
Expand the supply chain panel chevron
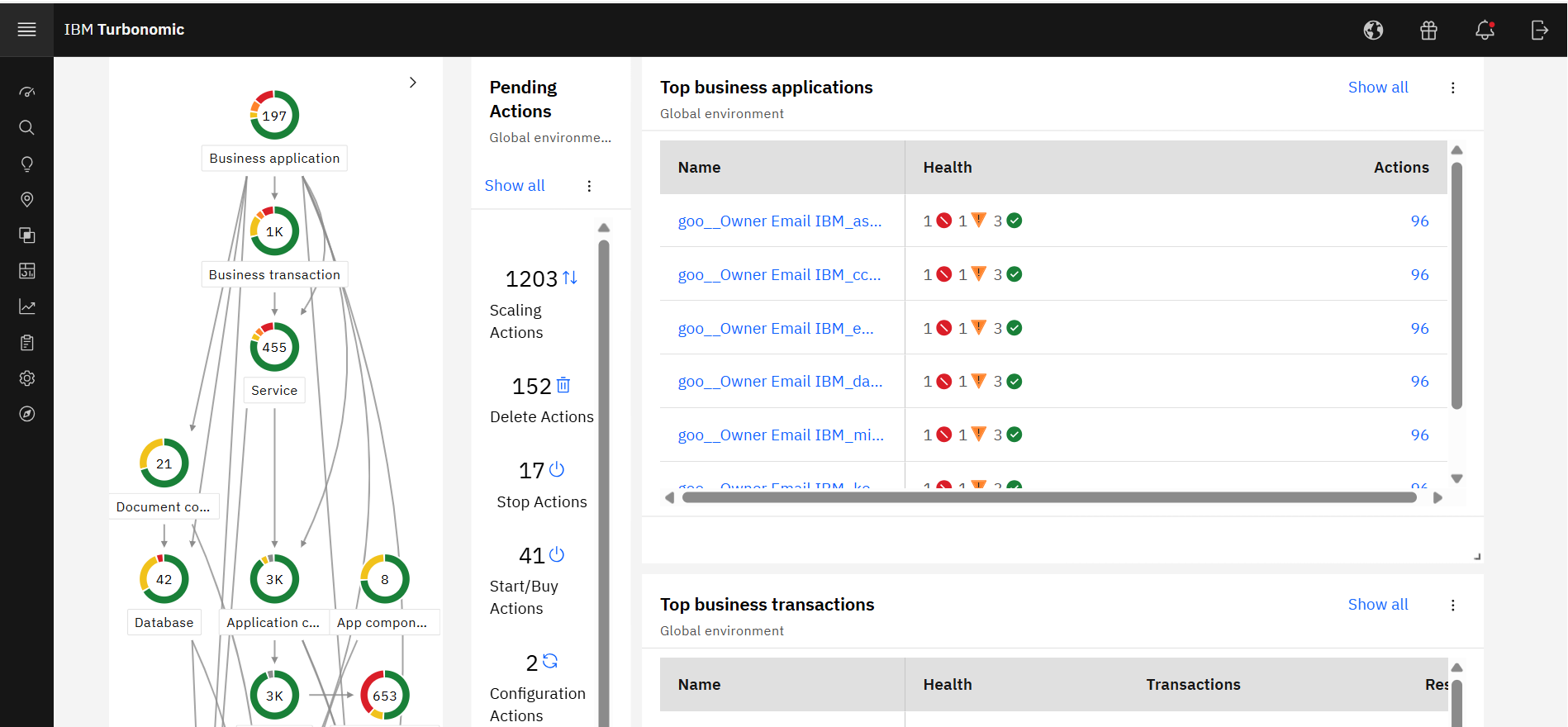click(x=413, y=83)
